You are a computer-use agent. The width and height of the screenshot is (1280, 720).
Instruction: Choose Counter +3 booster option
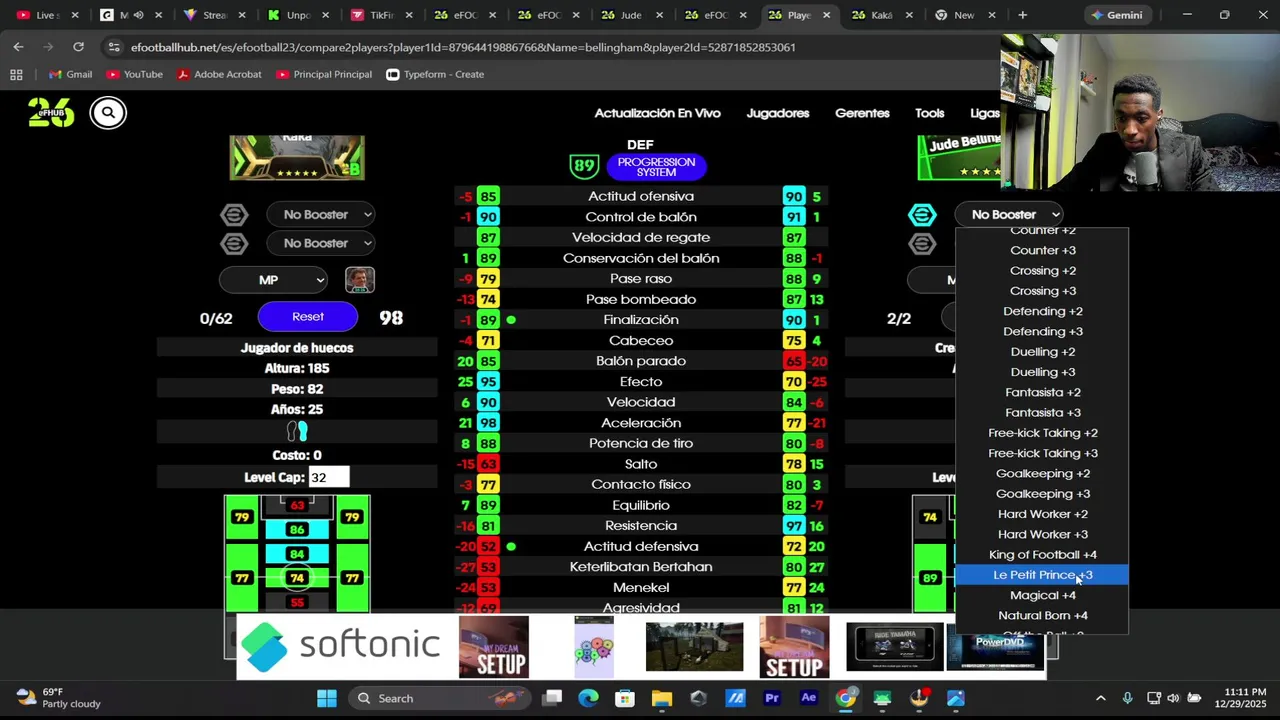click(1042, 250)
